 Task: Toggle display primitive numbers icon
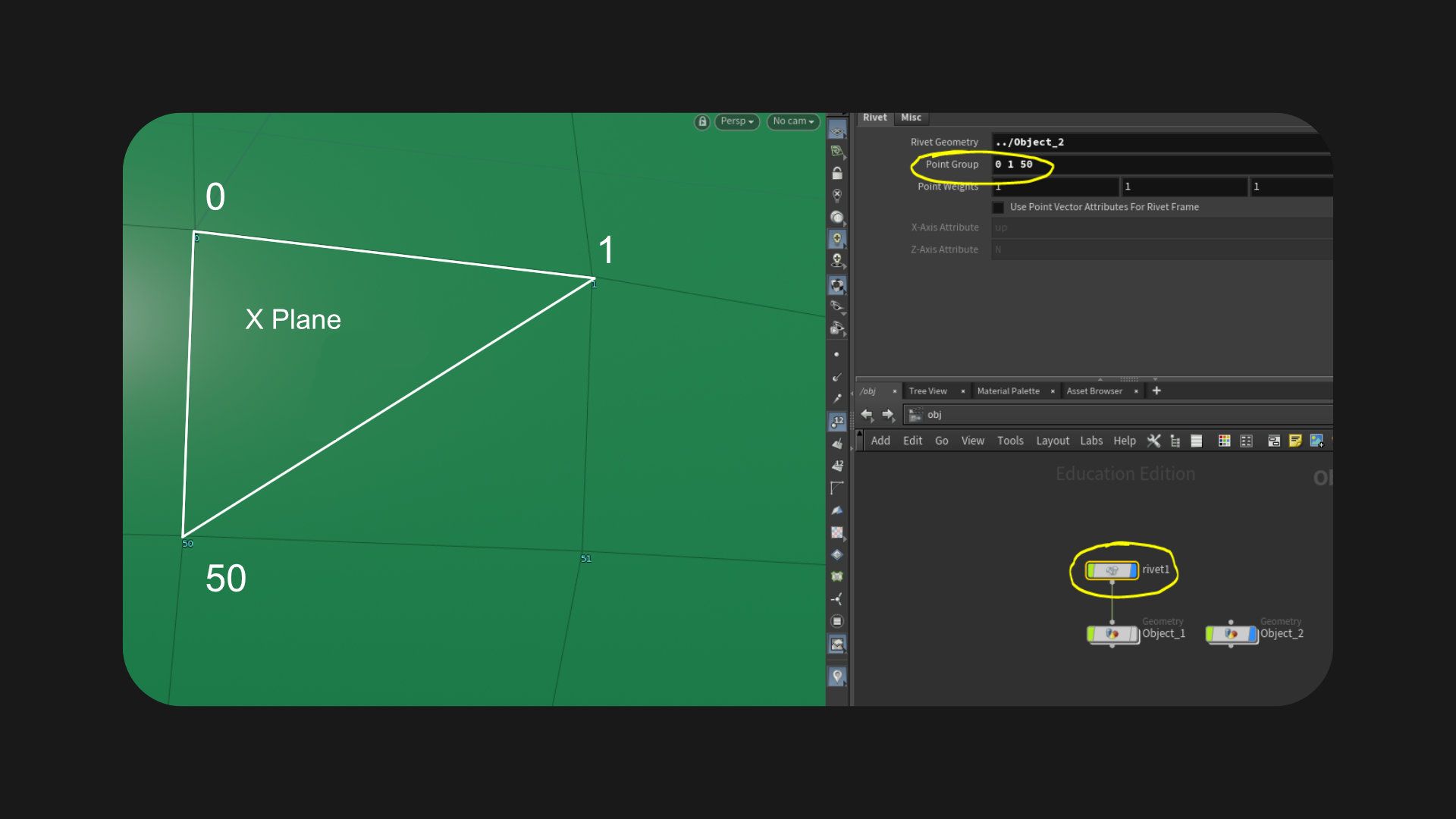coord(837,466)
